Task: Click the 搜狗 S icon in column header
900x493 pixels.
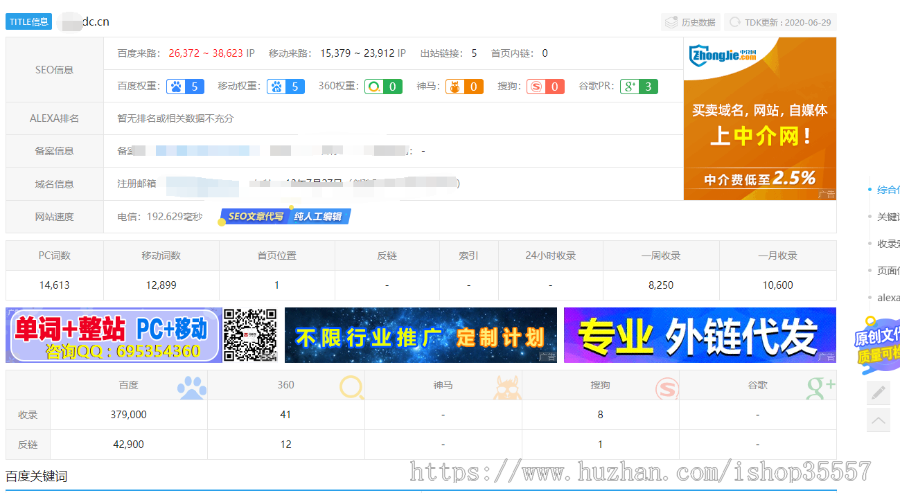Action: [667, 388]
